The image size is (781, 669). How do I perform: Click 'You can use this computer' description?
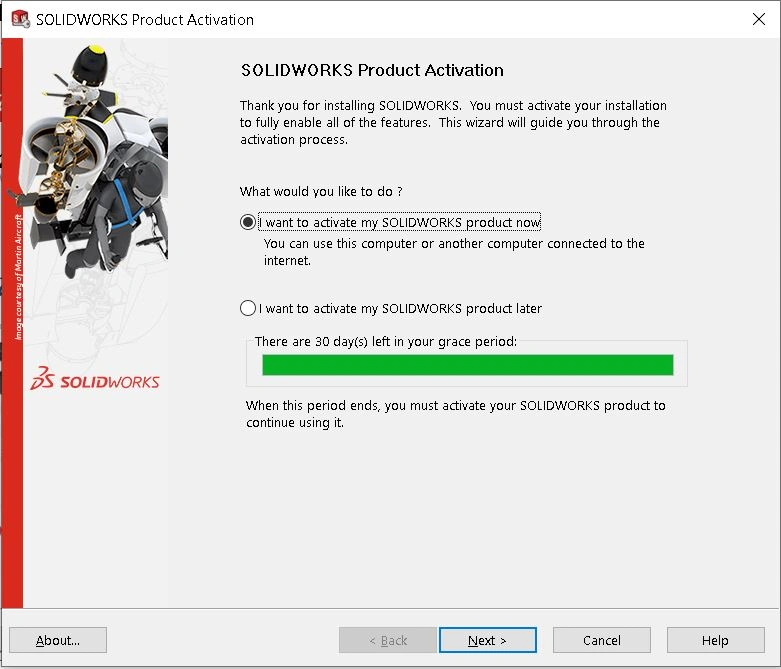pos(454,252)
